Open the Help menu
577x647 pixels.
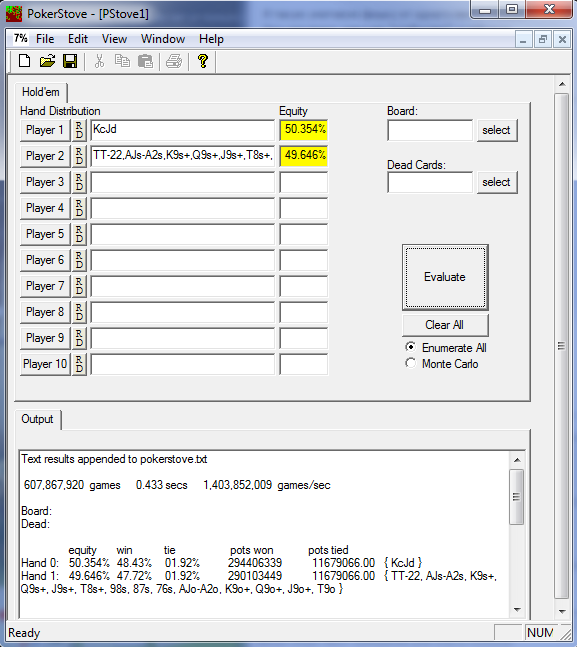click(211, 39)
